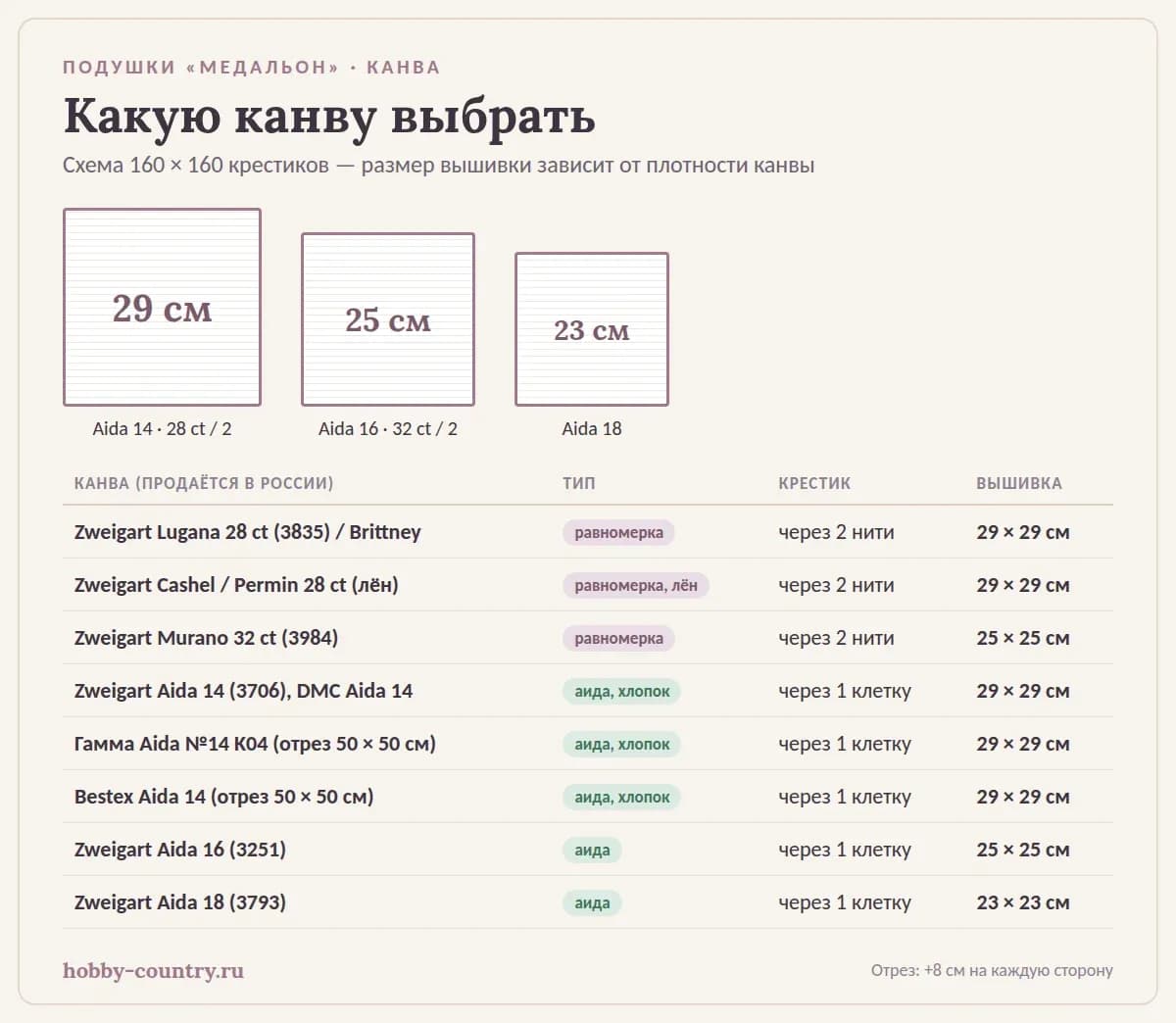Click the subtitle 'Схема 160 × 160 крестиков'
1176x1023 pixels.
[196, 165]
